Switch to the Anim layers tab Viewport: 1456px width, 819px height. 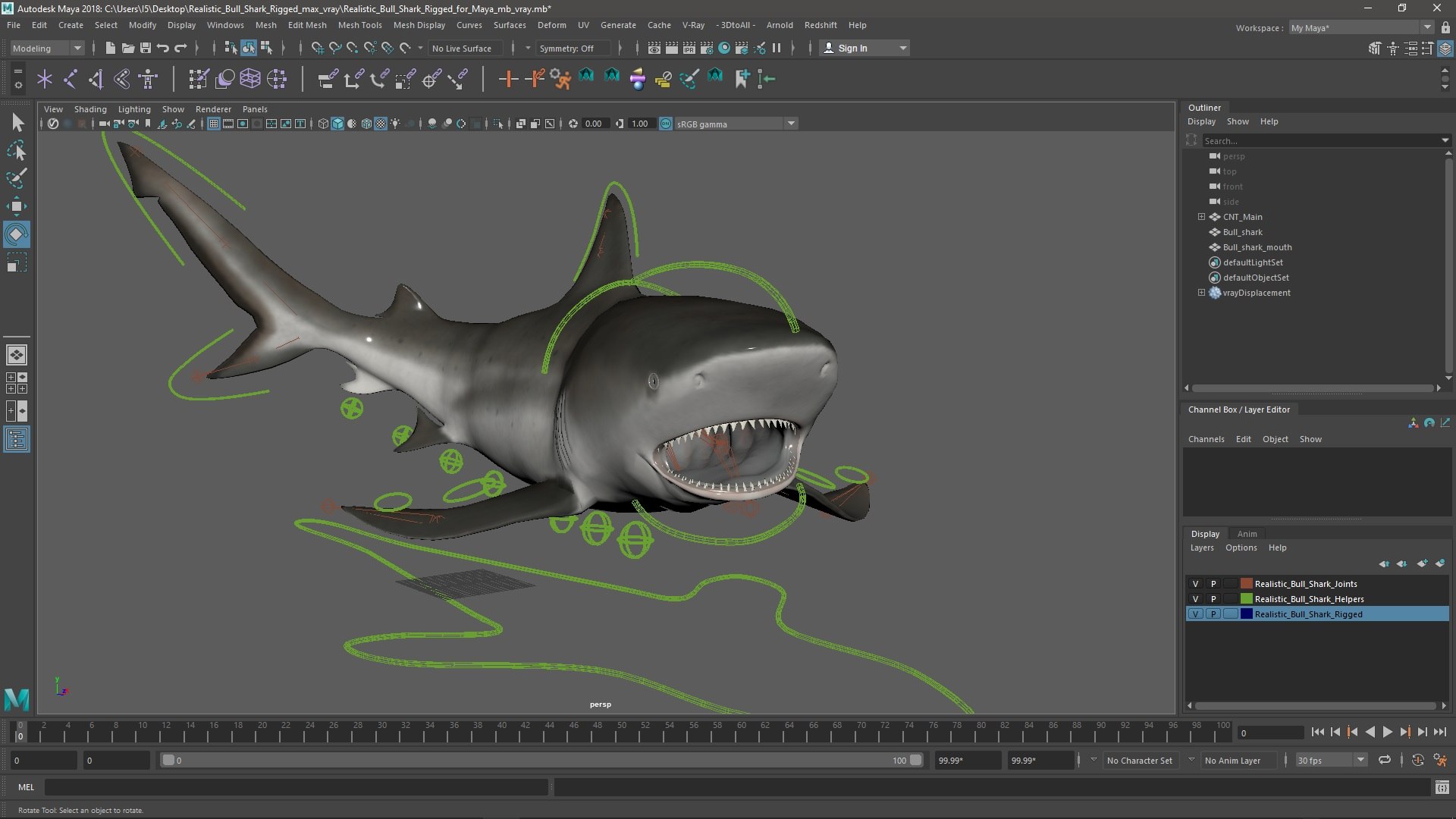[1247, 534]
